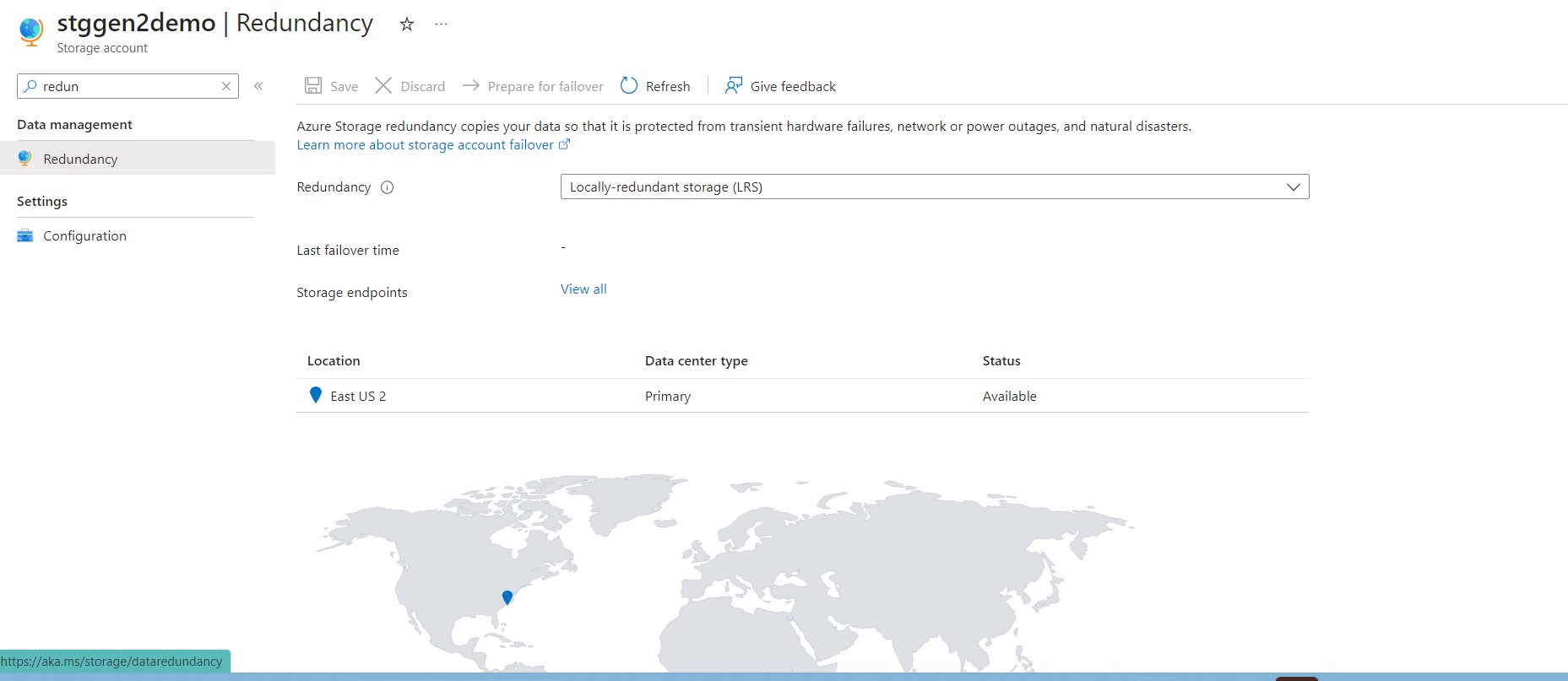Viewport: 1568px width, 681px height.
Task: Collapse the sidebar with double chevron icon
Action: click(x=258, y=86)
